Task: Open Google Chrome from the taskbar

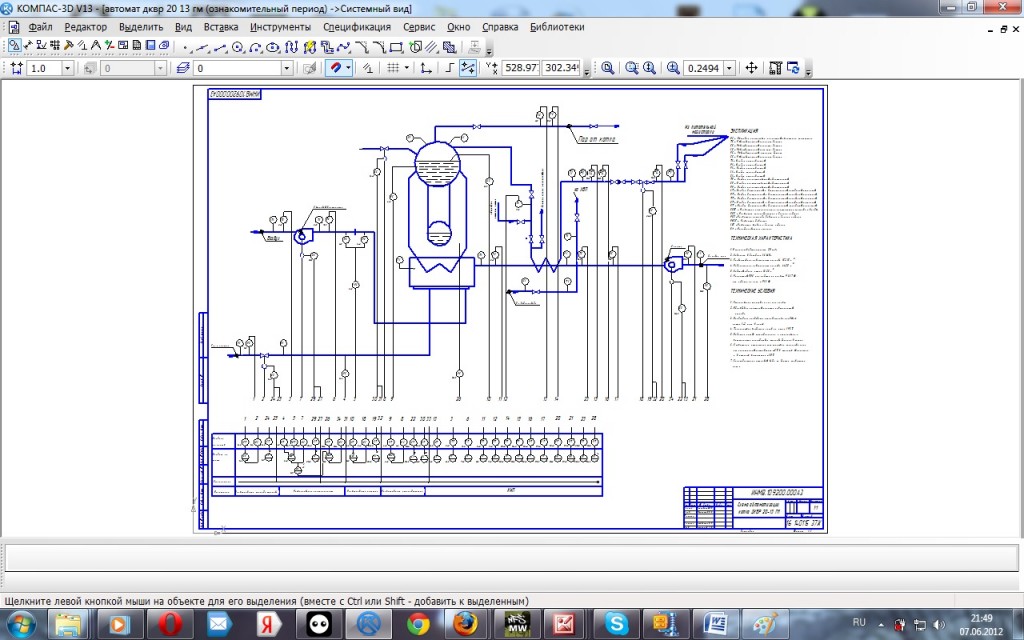Action: click(418, 624)
